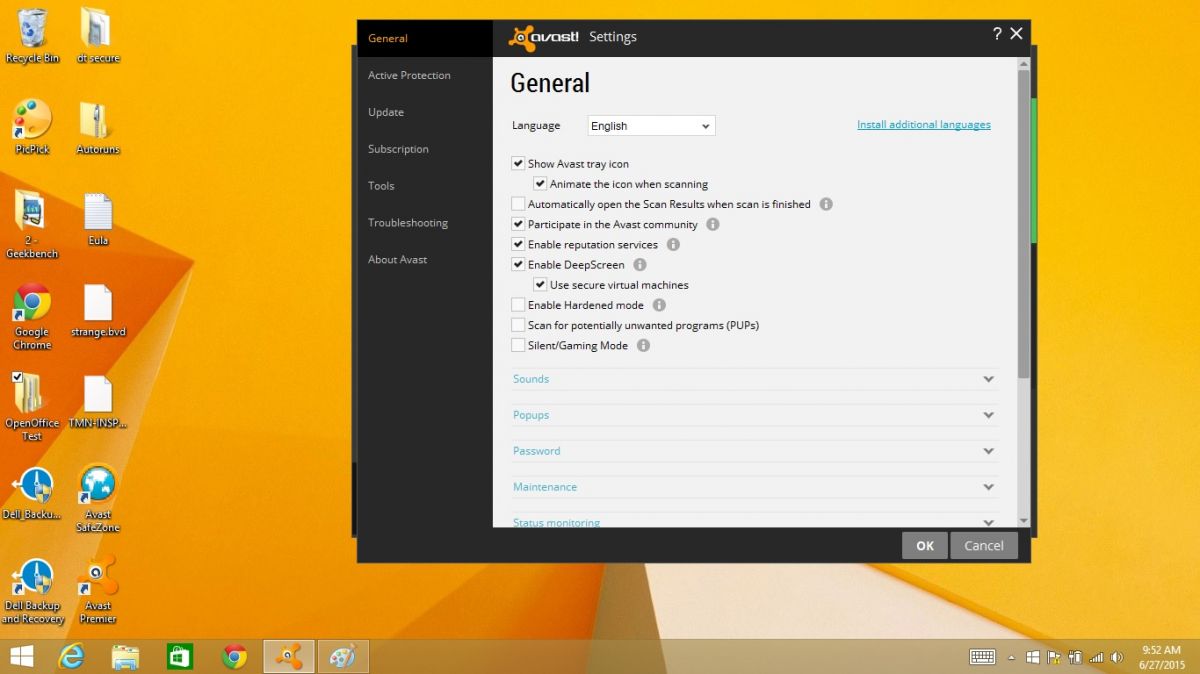This screenshot has height=674, width=1200.
Task: Enable Hardened mode
Action: click(518, 305)
